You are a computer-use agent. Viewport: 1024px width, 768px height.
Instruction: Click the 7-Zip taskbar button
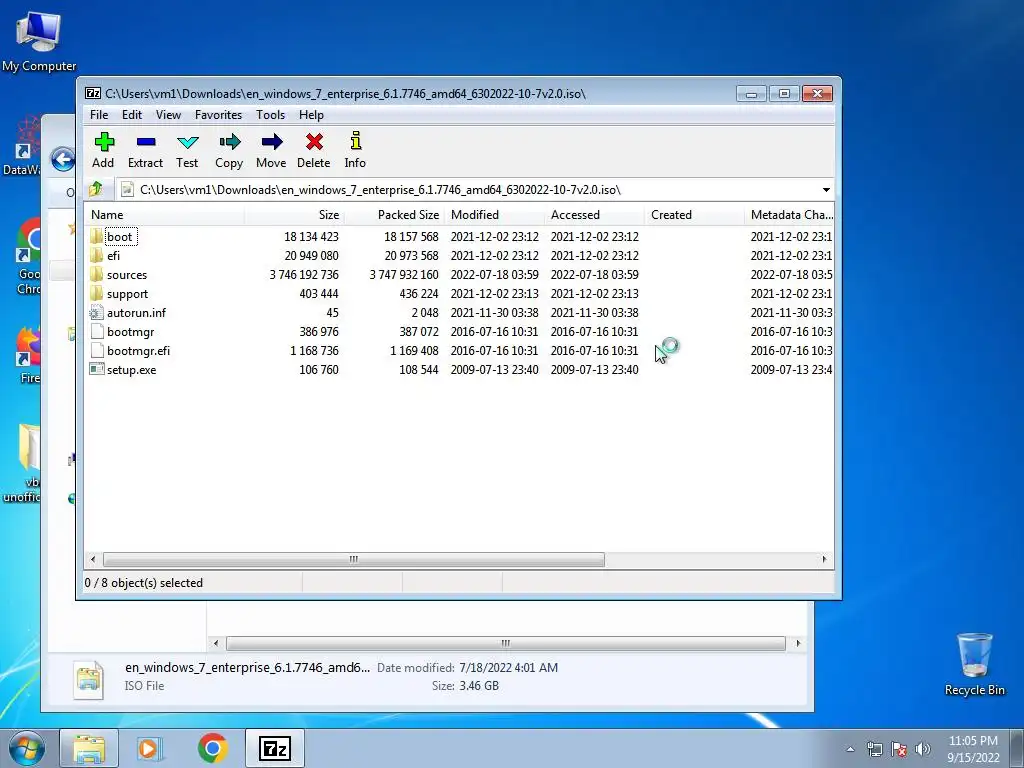pos(275,748)
